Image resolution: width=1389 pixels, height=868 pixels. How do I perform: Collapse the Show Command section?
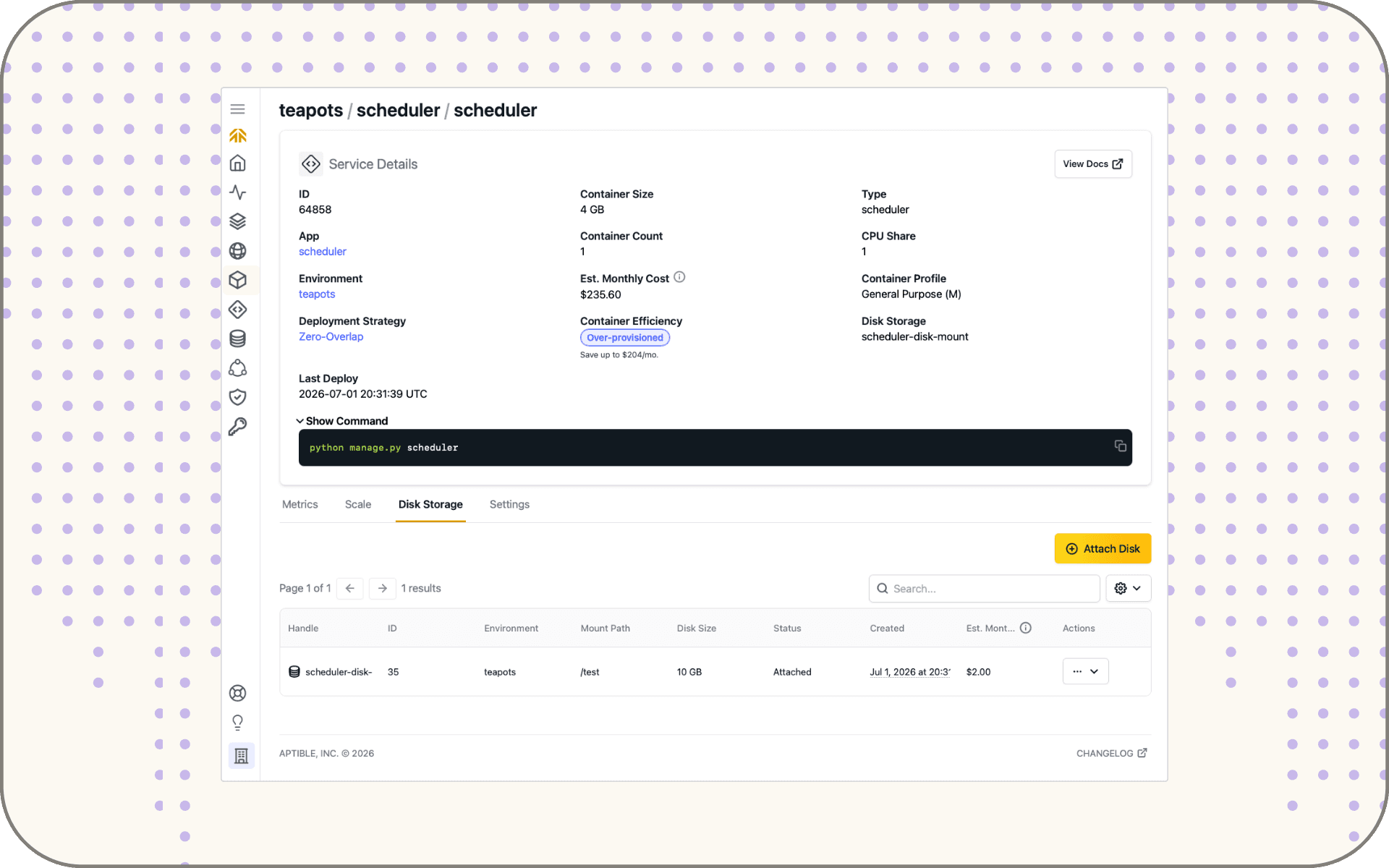(342, 421)
